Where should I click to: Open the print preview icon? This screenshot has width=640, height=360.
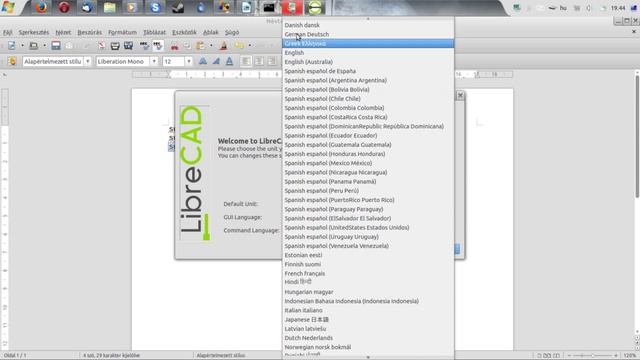point(128,46)
